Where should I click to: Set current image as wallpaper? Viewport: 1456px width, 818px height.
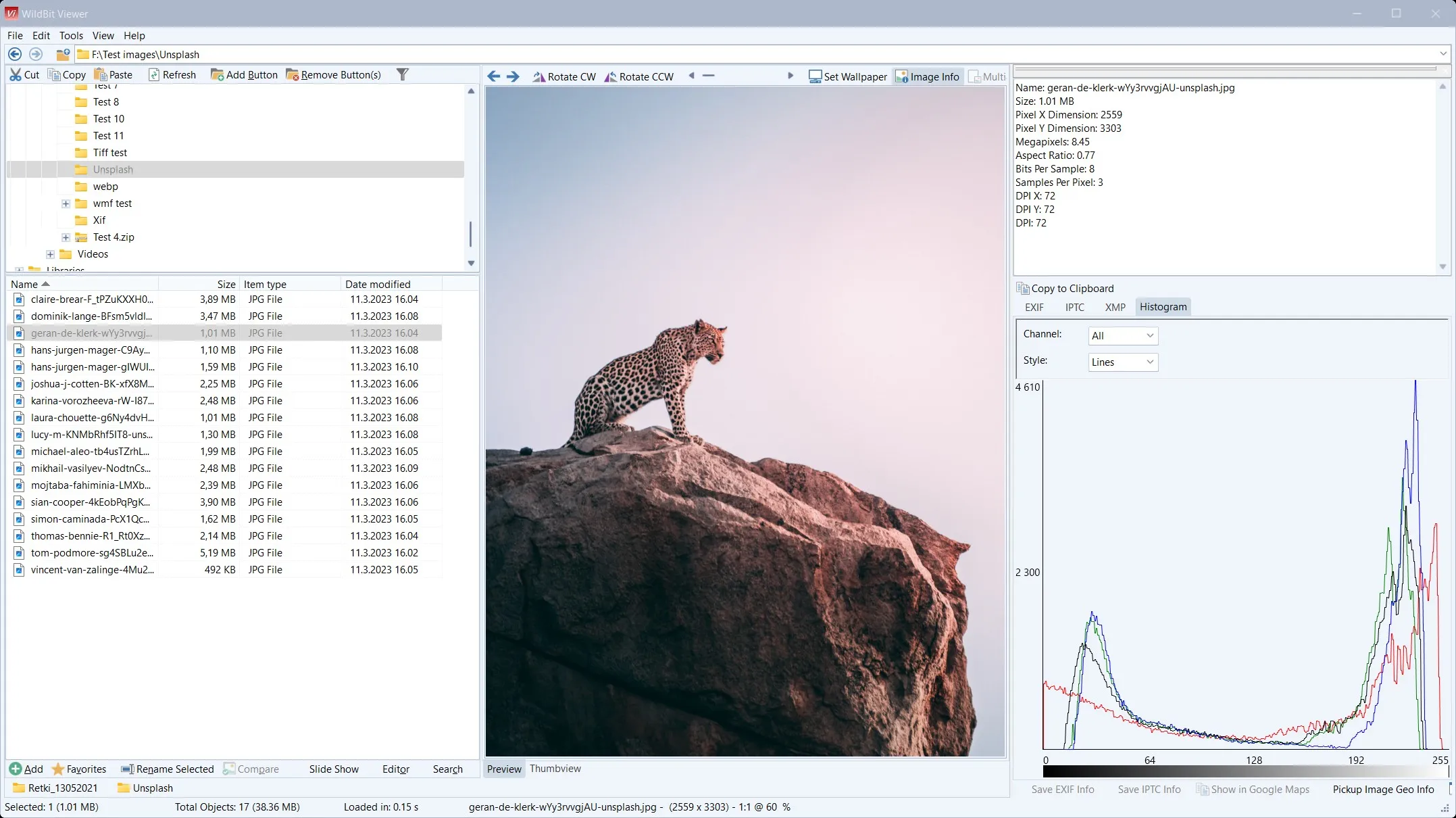point(848,76)
